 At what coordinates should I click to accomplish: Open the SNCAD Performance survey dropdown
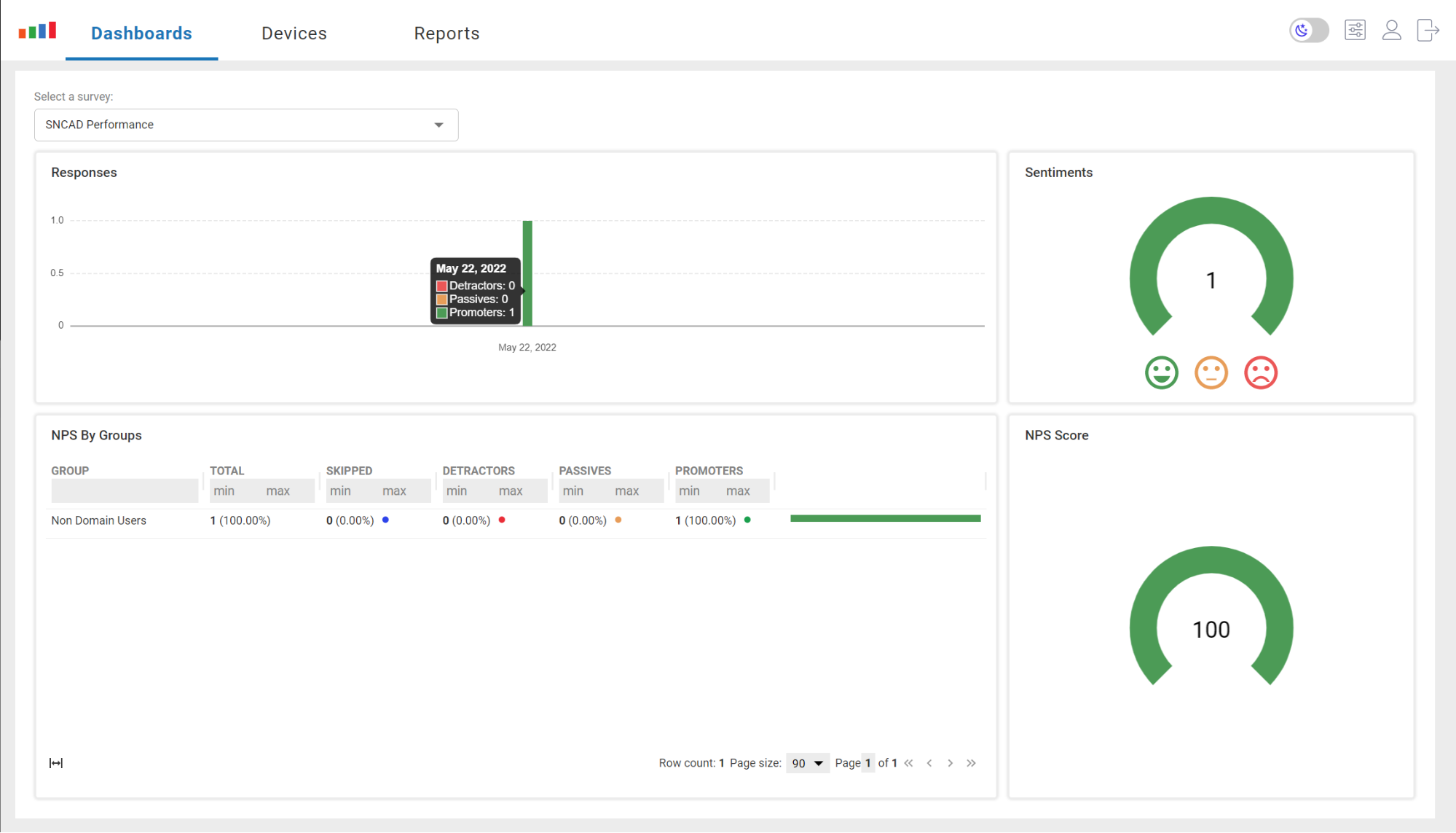pyautogui.click(x=246, y=125)
